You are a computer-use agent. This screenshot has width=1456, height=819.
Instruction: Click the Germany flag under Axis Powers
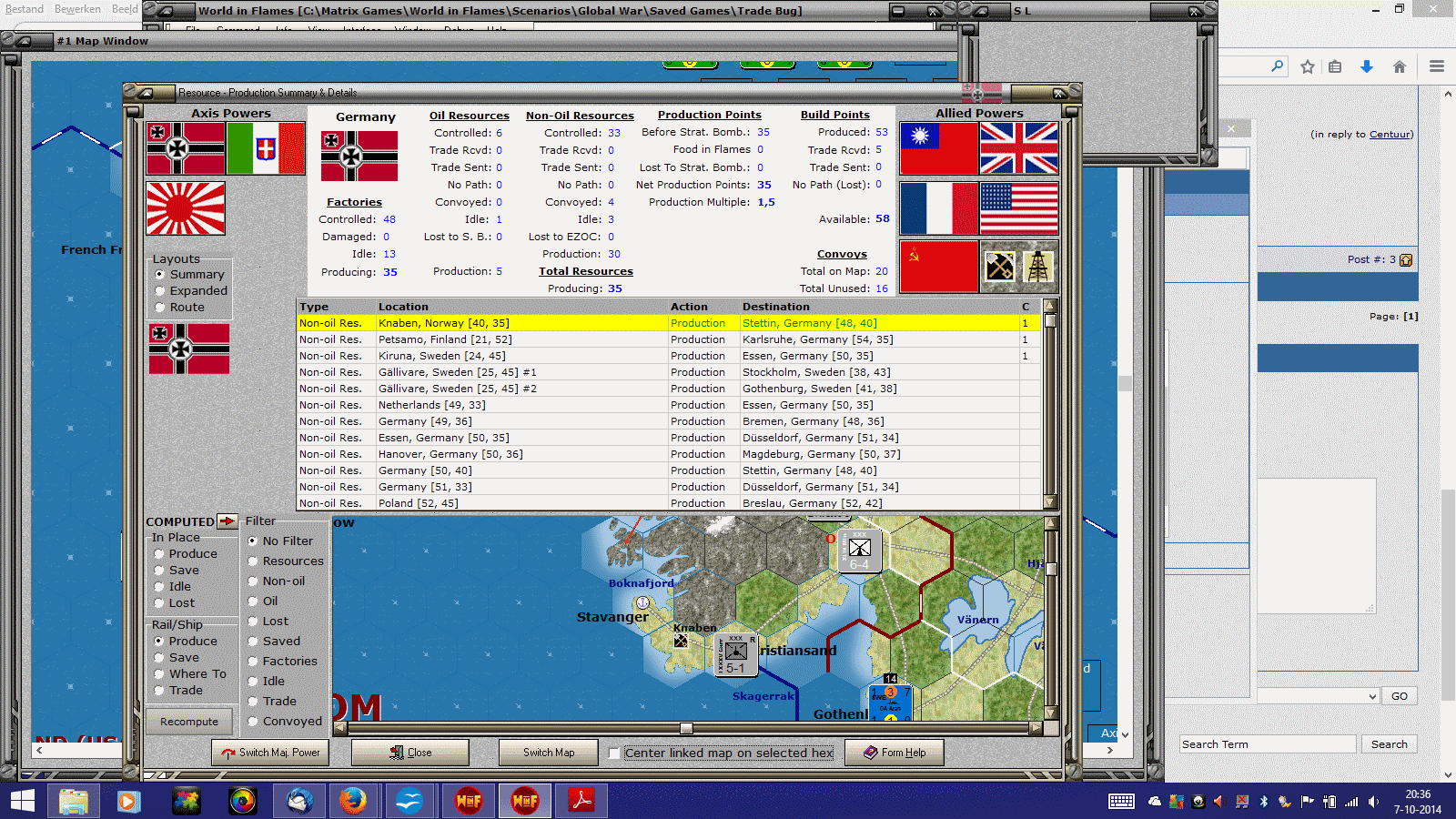(186, 148)
